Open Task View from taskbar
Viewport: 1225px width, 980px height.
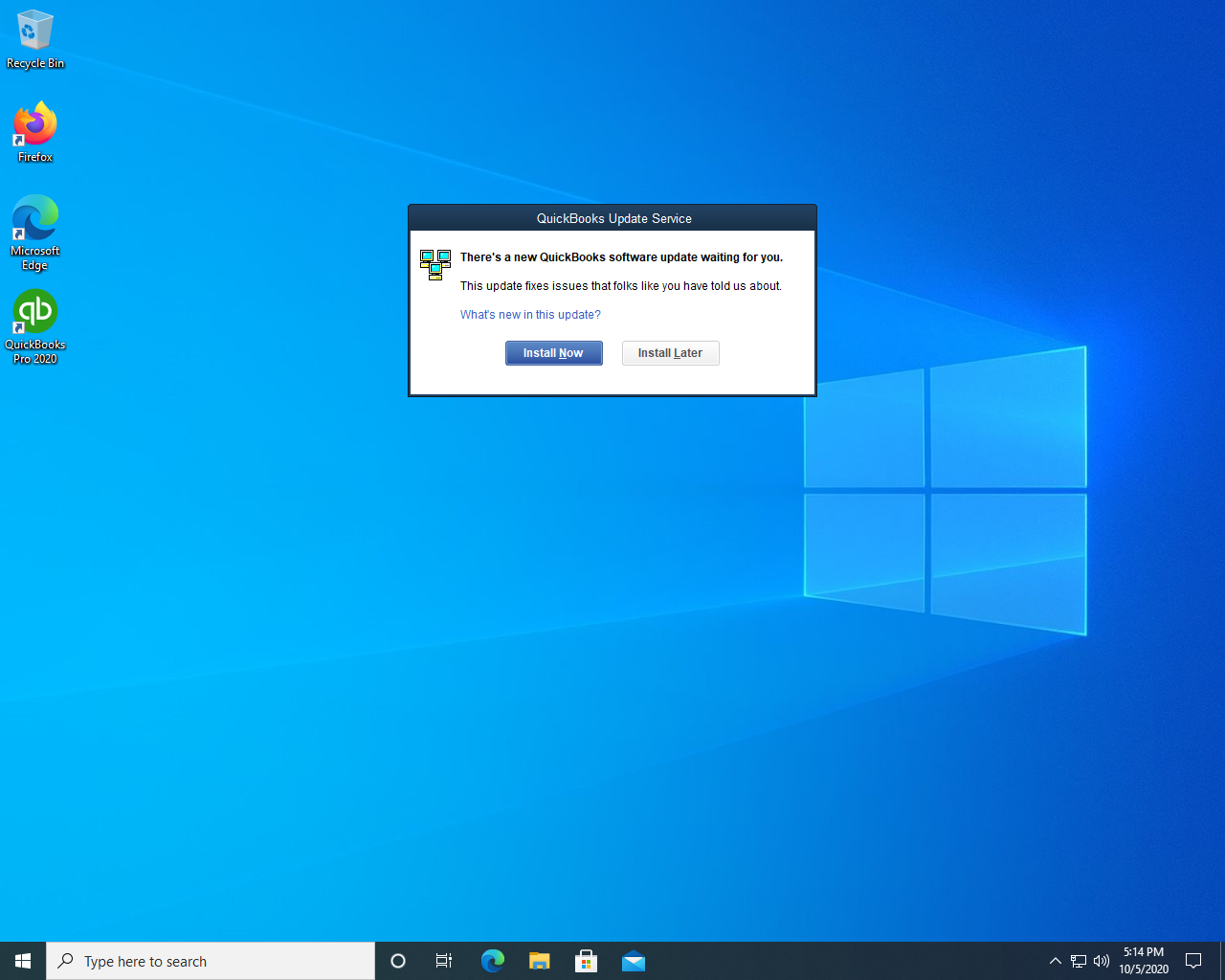pos(443,960)
